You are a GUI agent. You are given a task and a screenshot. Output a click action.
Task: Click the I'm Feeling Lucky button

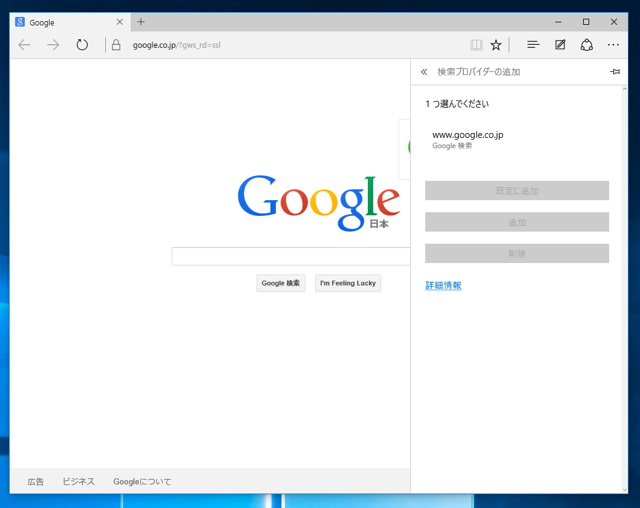pos(348,283)
